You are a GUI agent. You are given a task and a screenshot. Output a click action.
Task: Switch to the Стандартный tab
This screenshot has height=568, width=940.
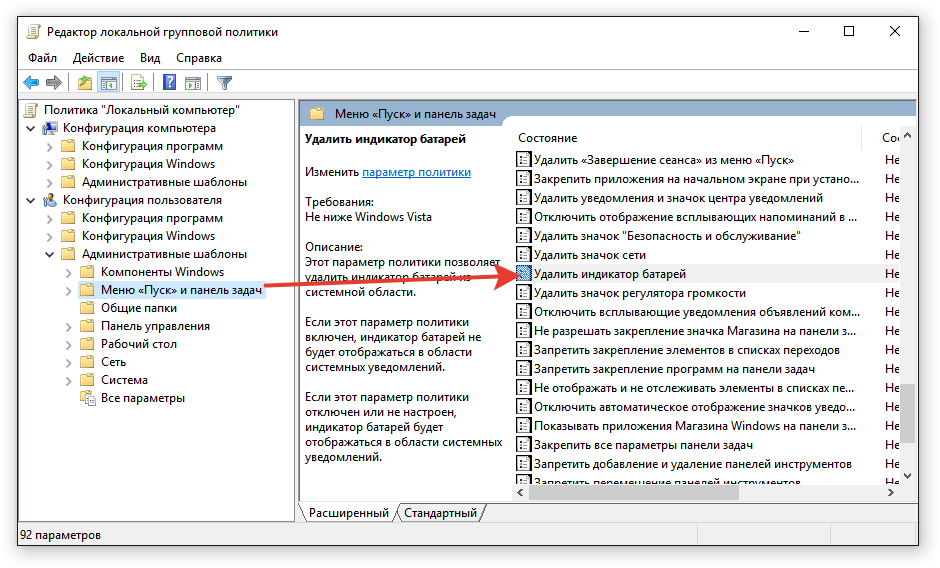(440, 513)
